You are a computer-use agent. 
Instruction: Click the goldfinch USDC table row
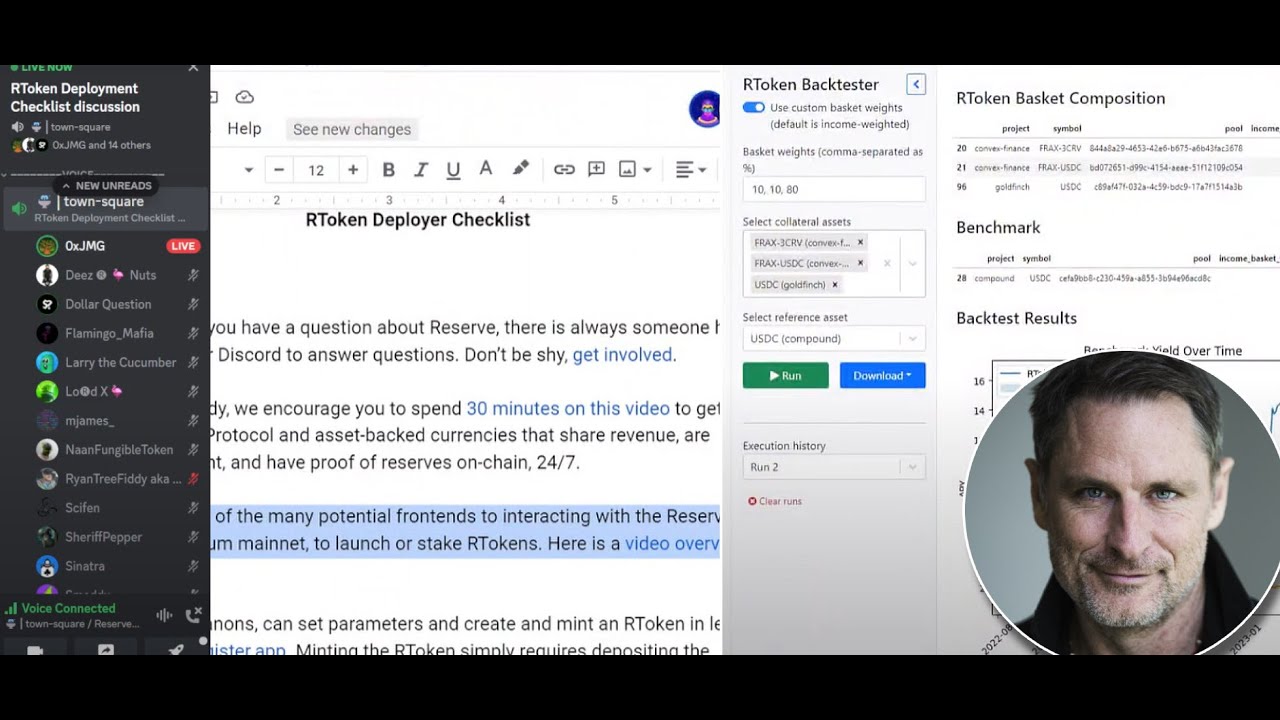(x=1116, y=187)
